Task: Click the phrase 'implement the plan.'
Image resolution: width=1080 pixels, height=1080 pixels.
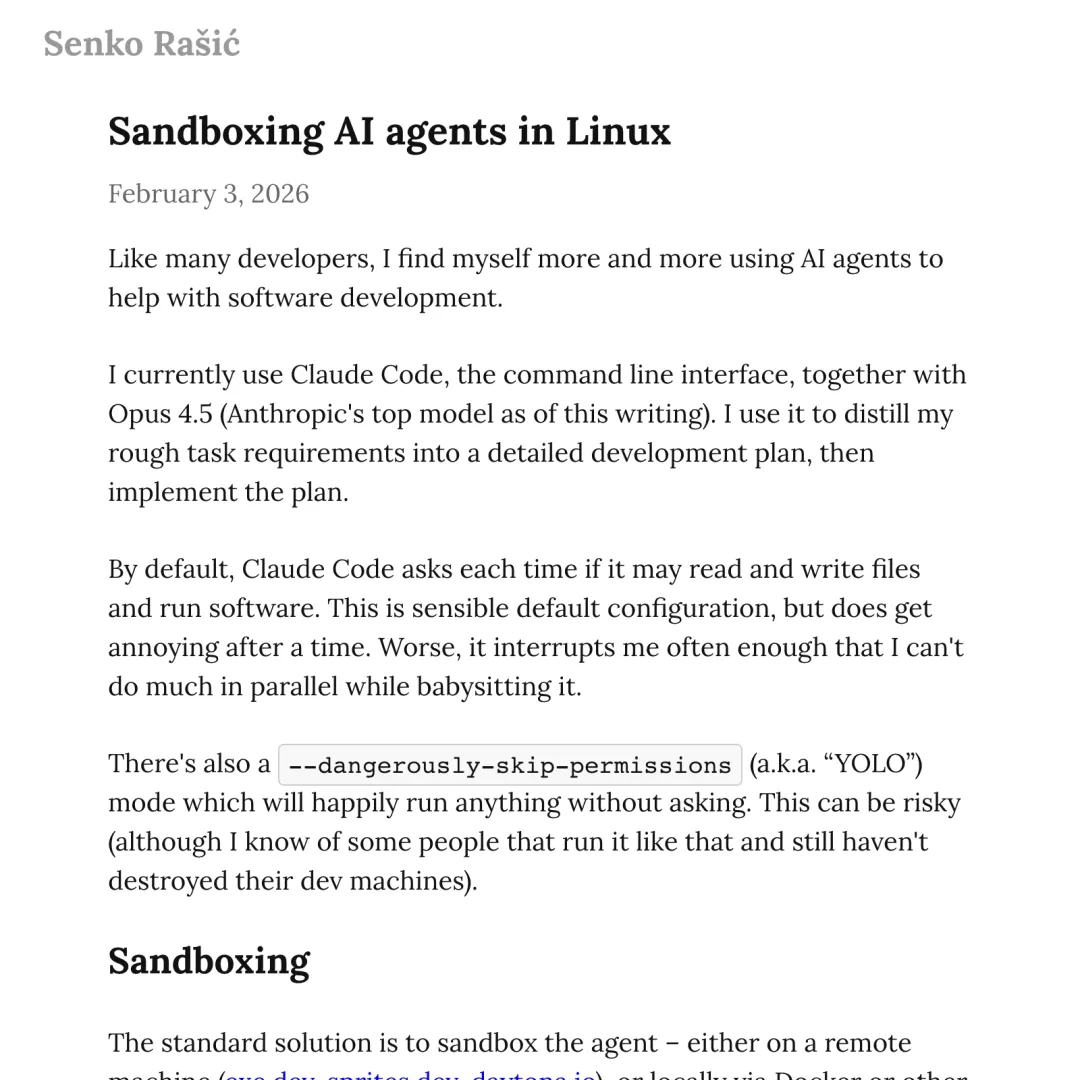Action: click(228, 492)
